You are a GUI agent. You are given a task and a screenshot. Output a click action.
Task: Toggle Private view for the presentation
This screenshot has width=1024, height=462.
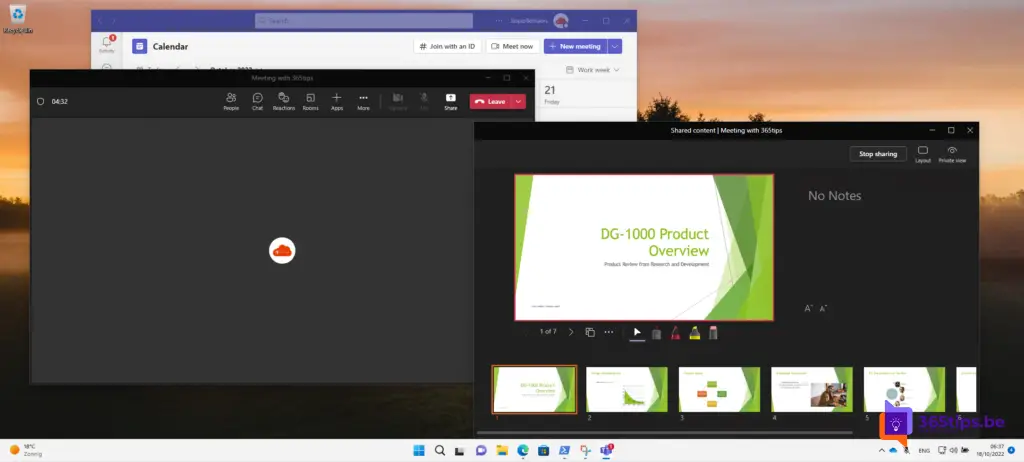[x=951, y=154]
